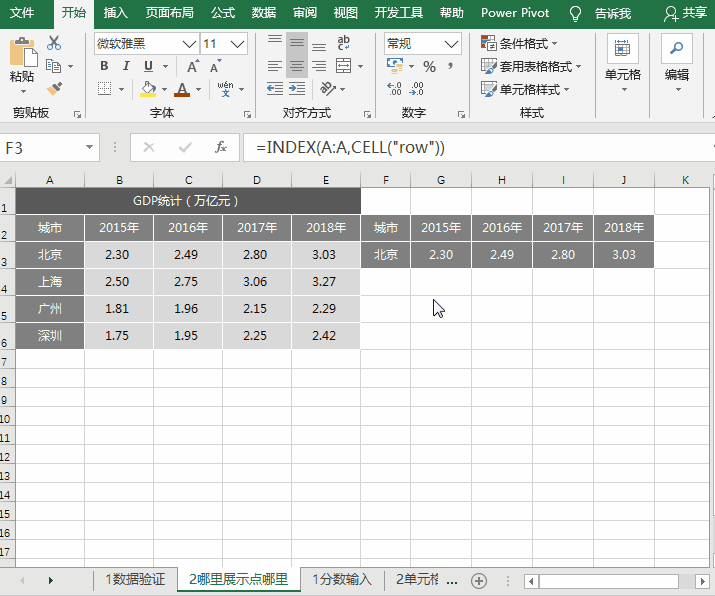The image size is (715, 596).
Task: Open 套用表格格式 table formats
Action: 531,66
